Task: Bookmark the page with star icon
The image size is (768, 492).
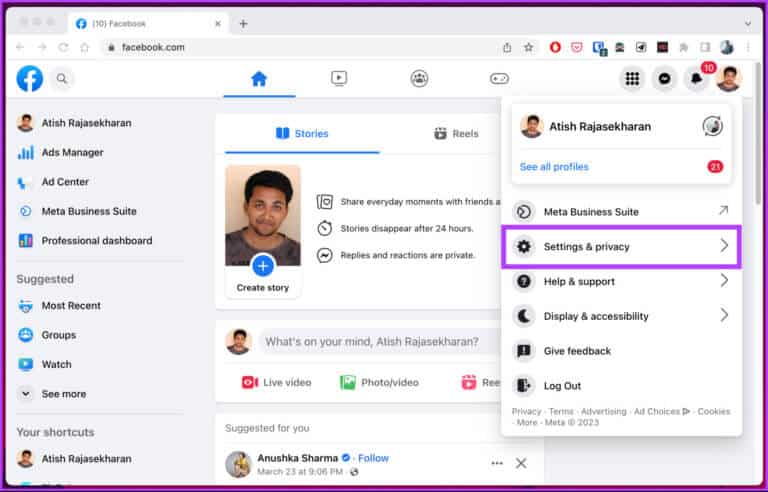Action: (x=528, y=48)
